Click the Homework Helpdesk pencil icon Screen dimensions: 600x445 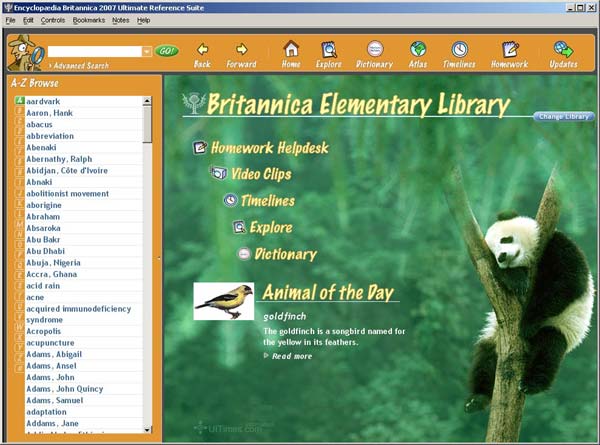[x=199, y=147]
